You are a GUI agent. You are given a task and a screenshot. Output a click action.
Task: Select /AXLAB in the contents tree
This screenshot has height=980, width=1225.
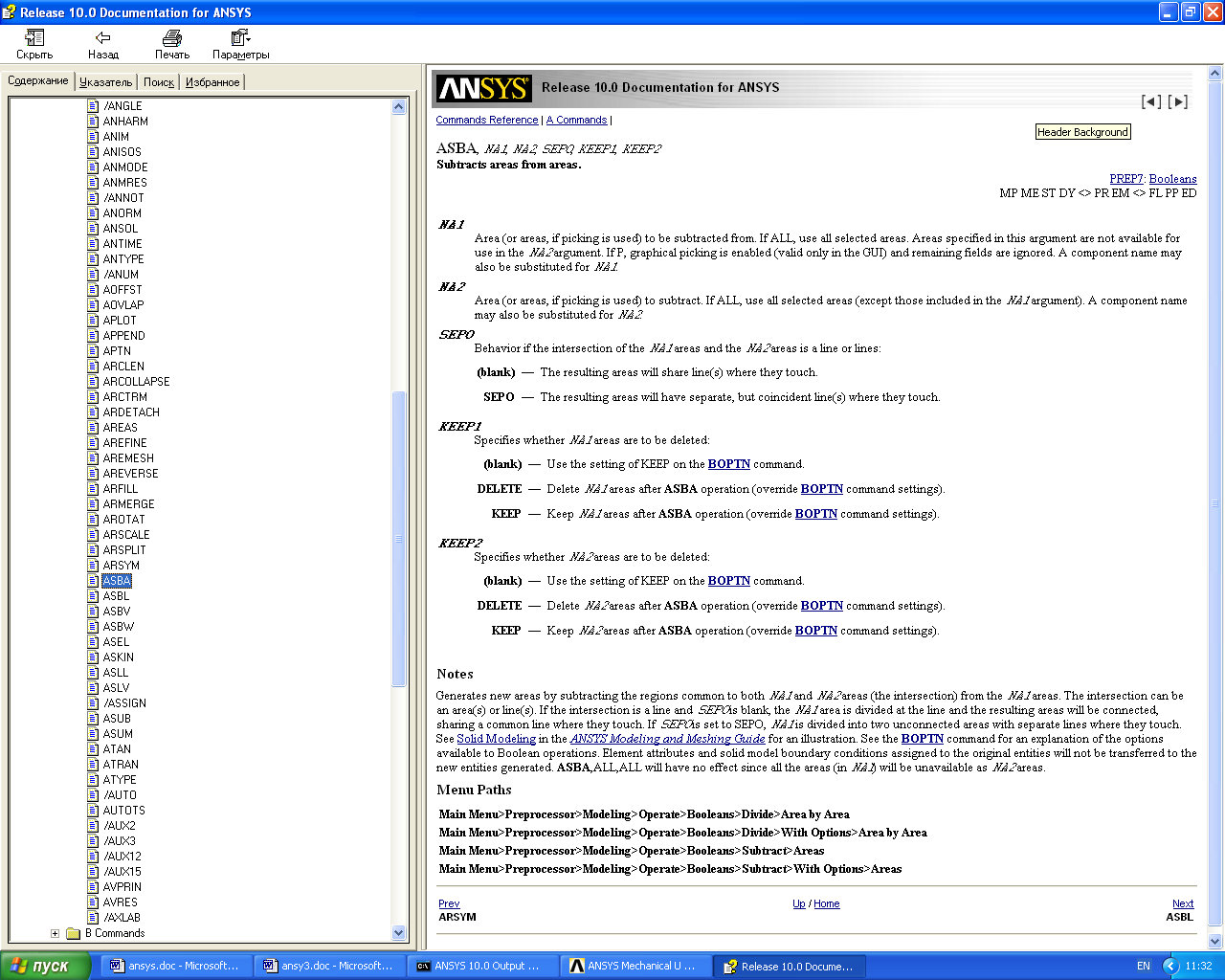pos(122,918)
